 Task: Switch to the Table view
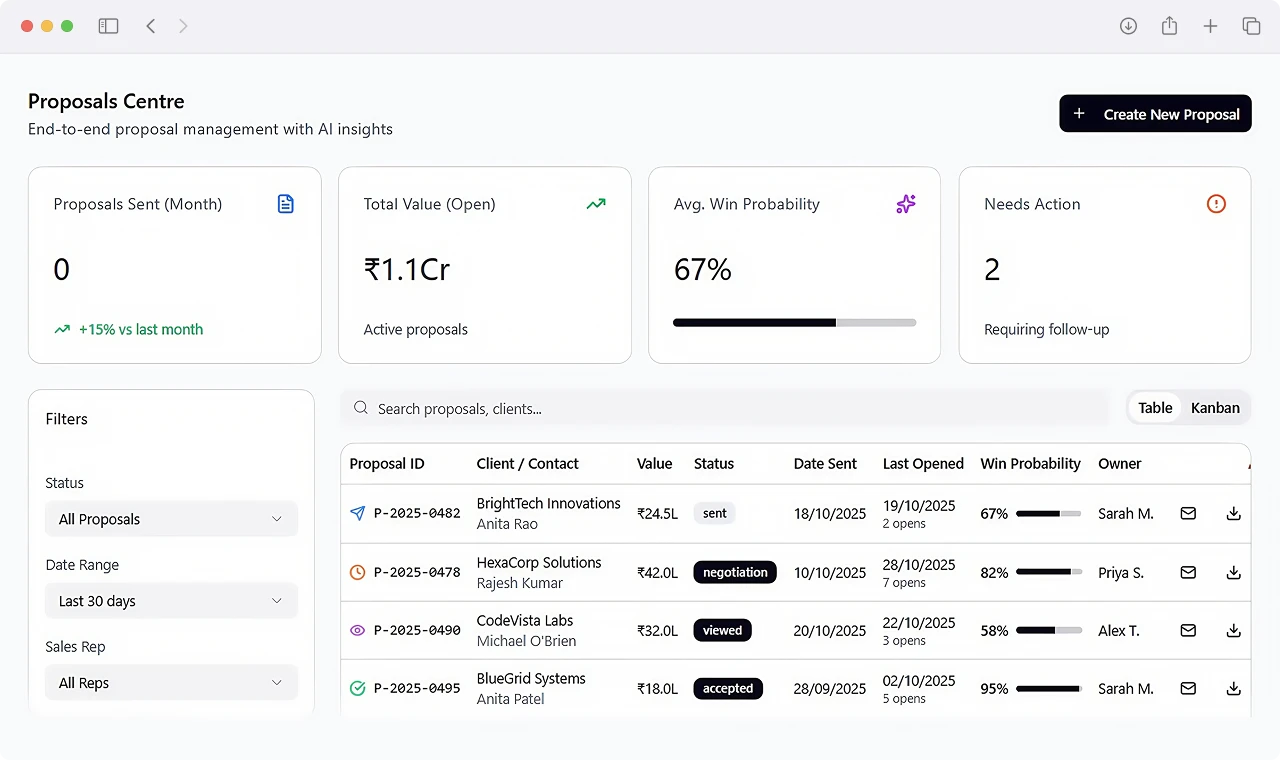1155,408
